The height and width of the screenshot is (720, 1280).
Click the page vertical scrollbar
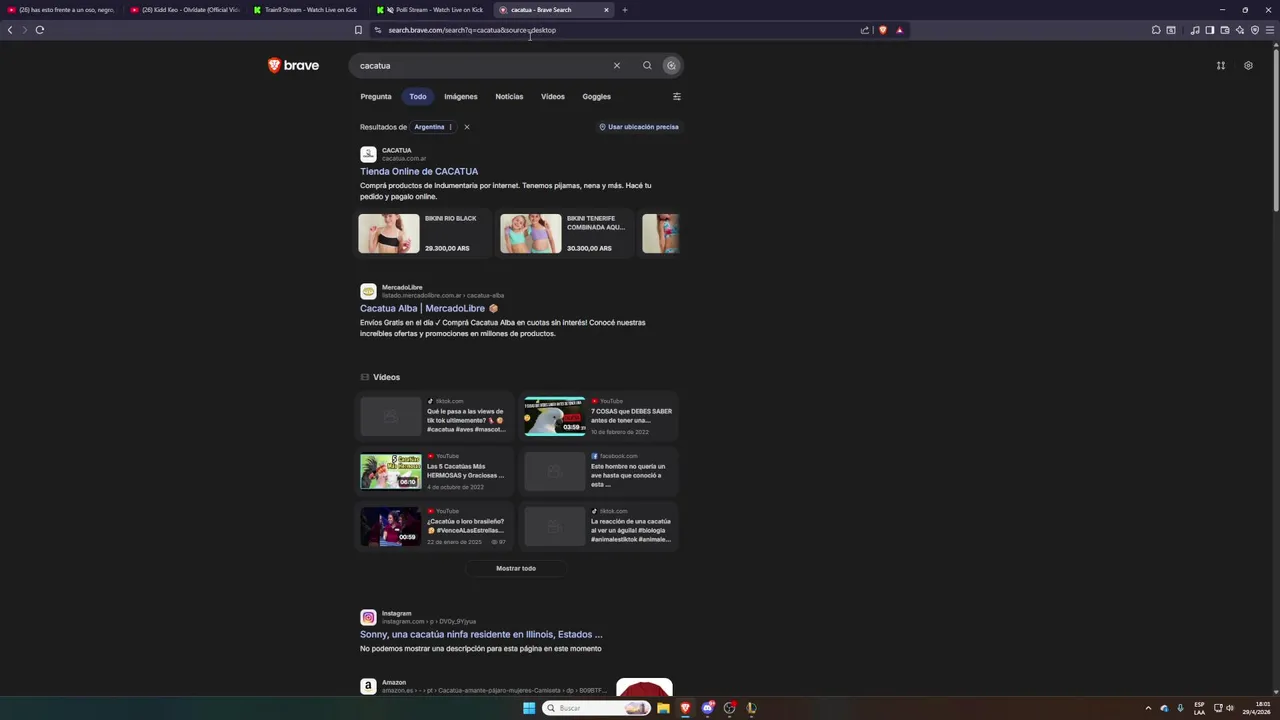click(x=1276, y=130)
